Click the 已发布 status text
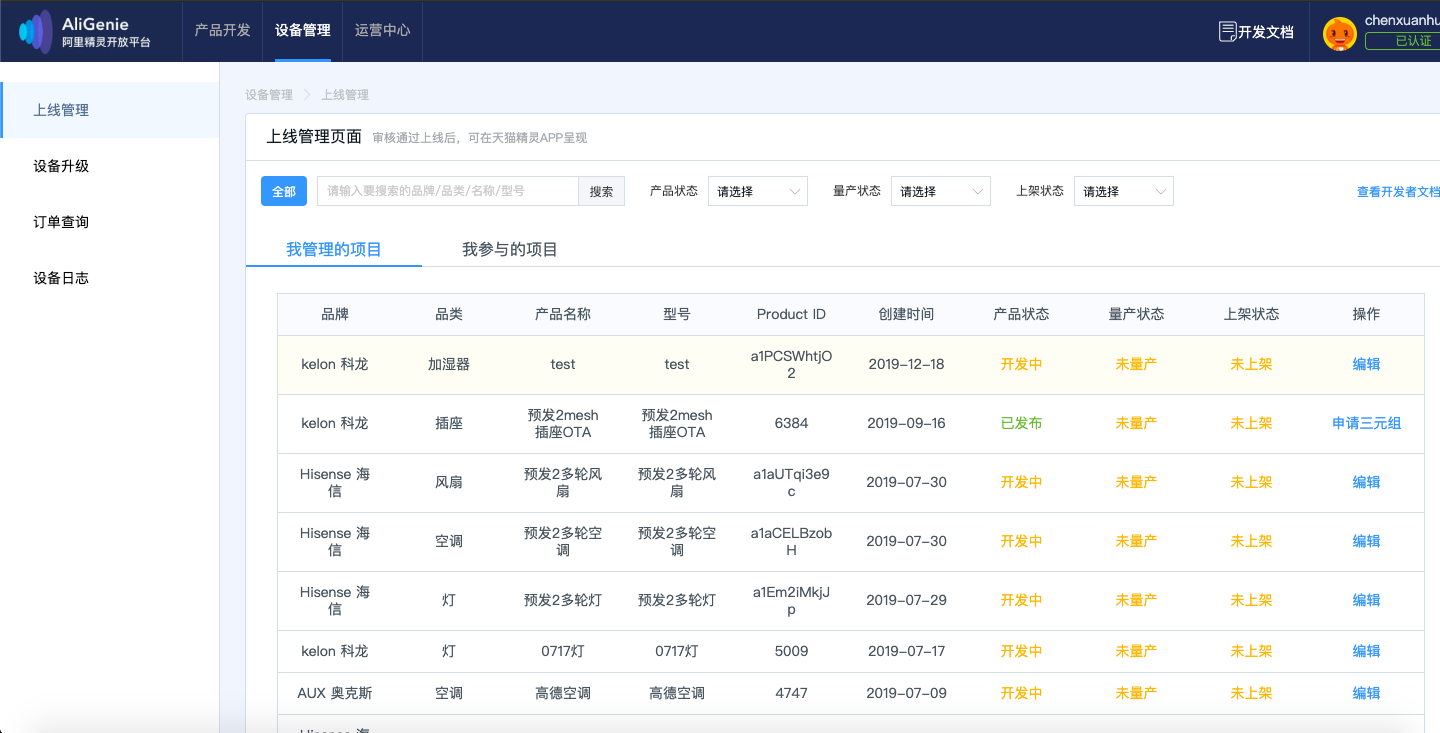The image size is (1440, 733). point(1021,423)
